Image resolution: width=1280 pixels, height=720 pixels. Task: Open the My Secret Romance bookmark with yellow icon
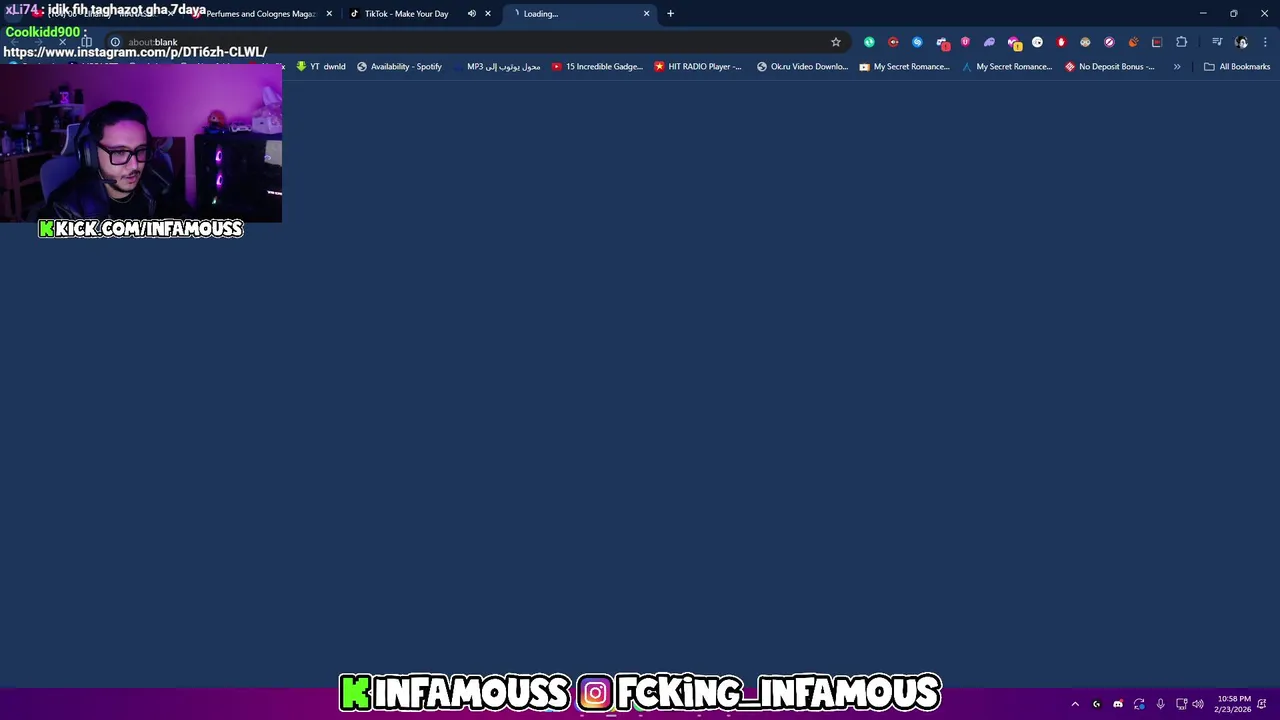pos(904,67)
